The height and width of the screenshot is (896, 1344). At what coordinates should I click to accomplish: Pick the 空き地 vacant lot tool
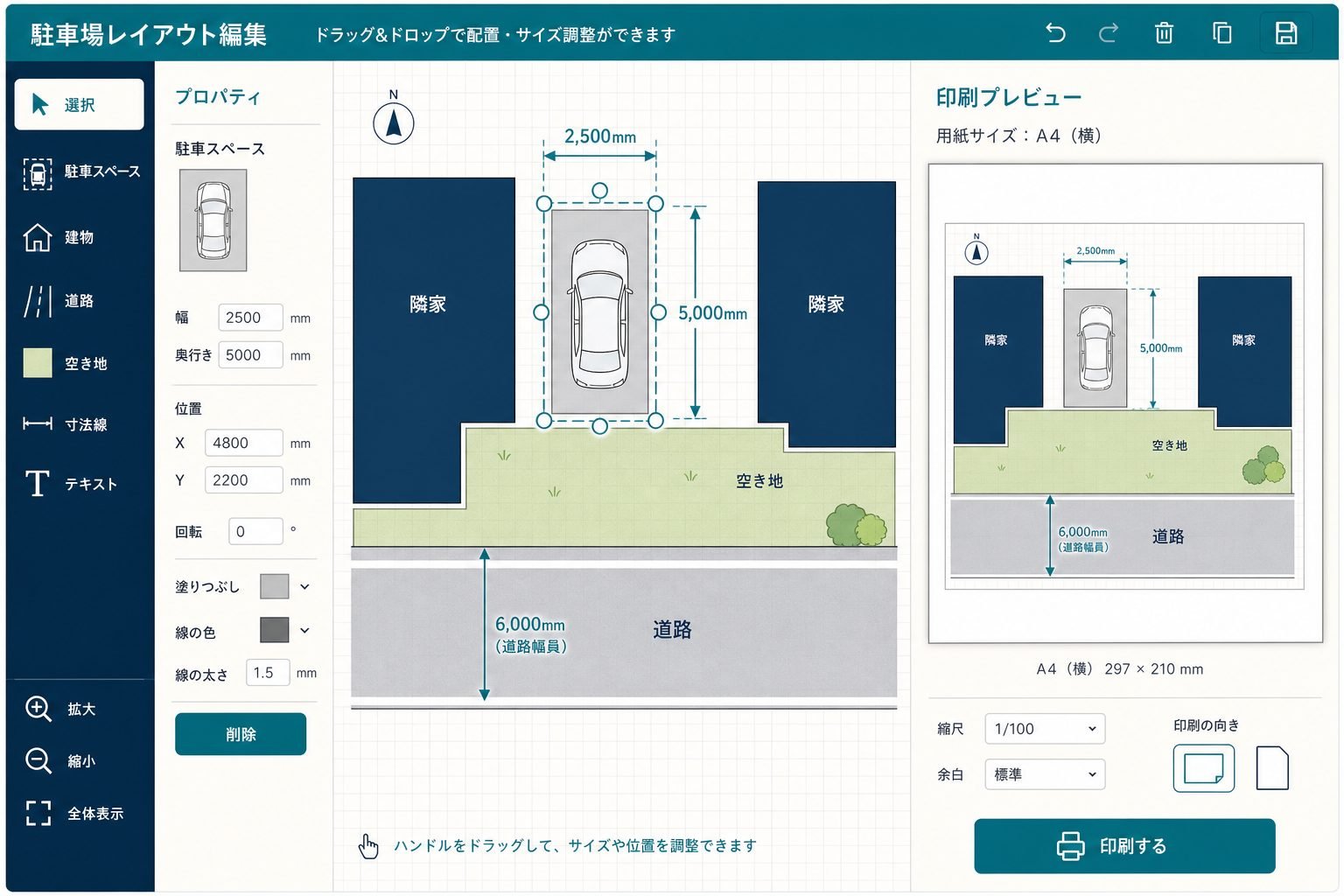coord(66,363)
